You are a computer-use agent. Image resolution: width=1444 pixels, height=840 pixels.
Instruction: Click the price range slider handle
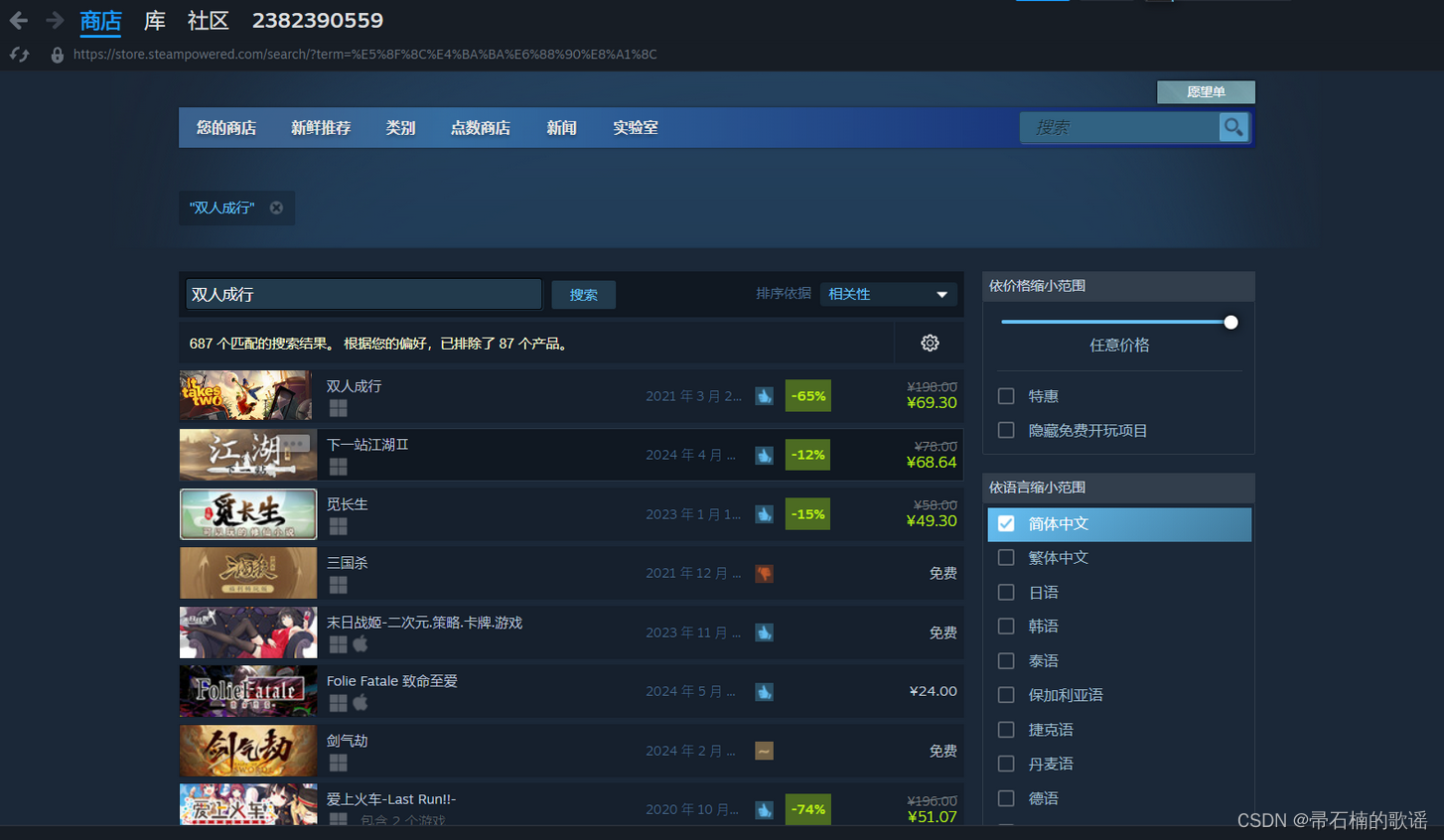1230,322
